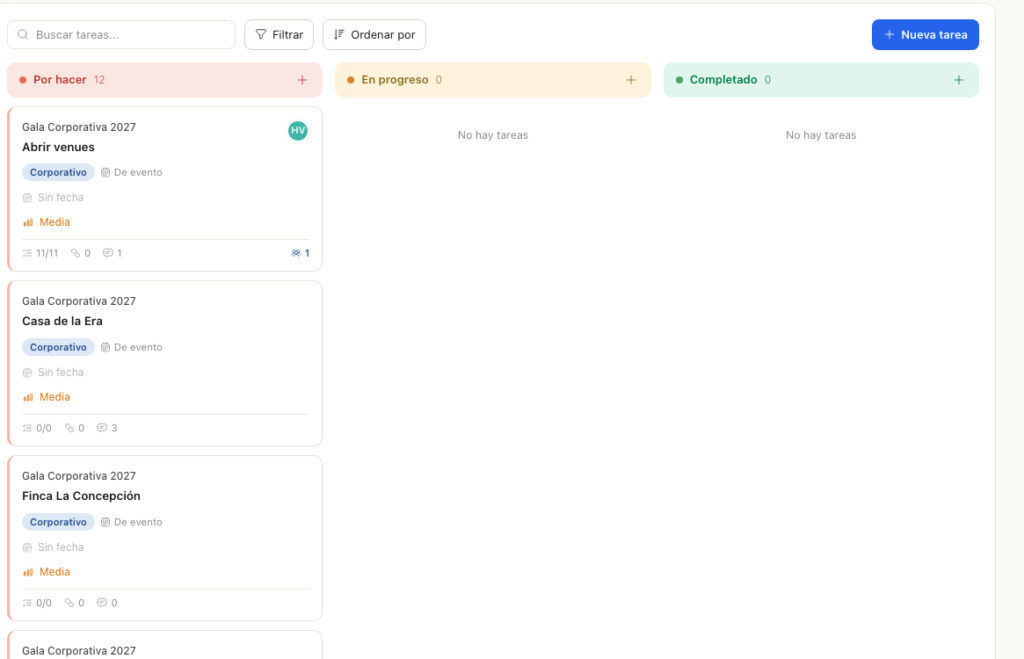1024x659 pixels.
Task: Click Corporativo tag on Casa de la Era
Action: (58, 347)
